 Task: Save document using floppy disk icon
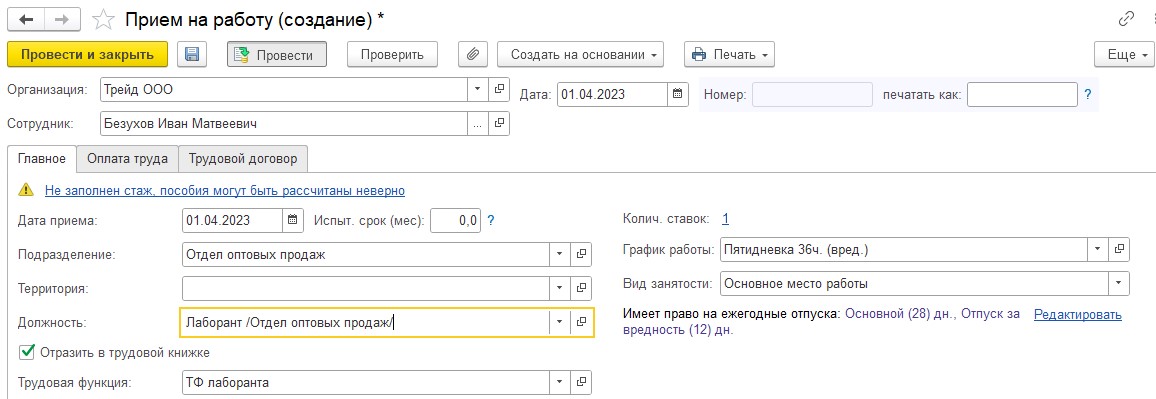[x=193, y=55]
